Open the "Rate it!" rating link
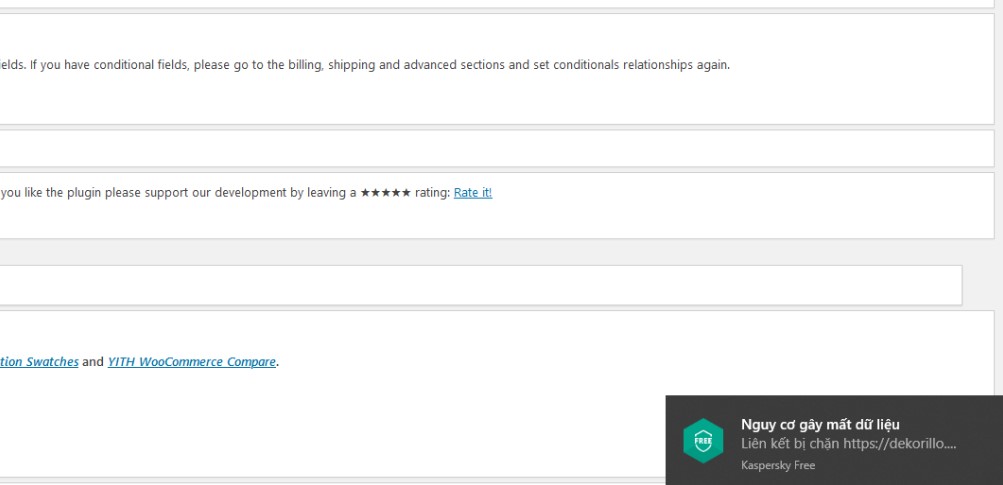Viewport: 1003px width, 485px height. [473, 193]
